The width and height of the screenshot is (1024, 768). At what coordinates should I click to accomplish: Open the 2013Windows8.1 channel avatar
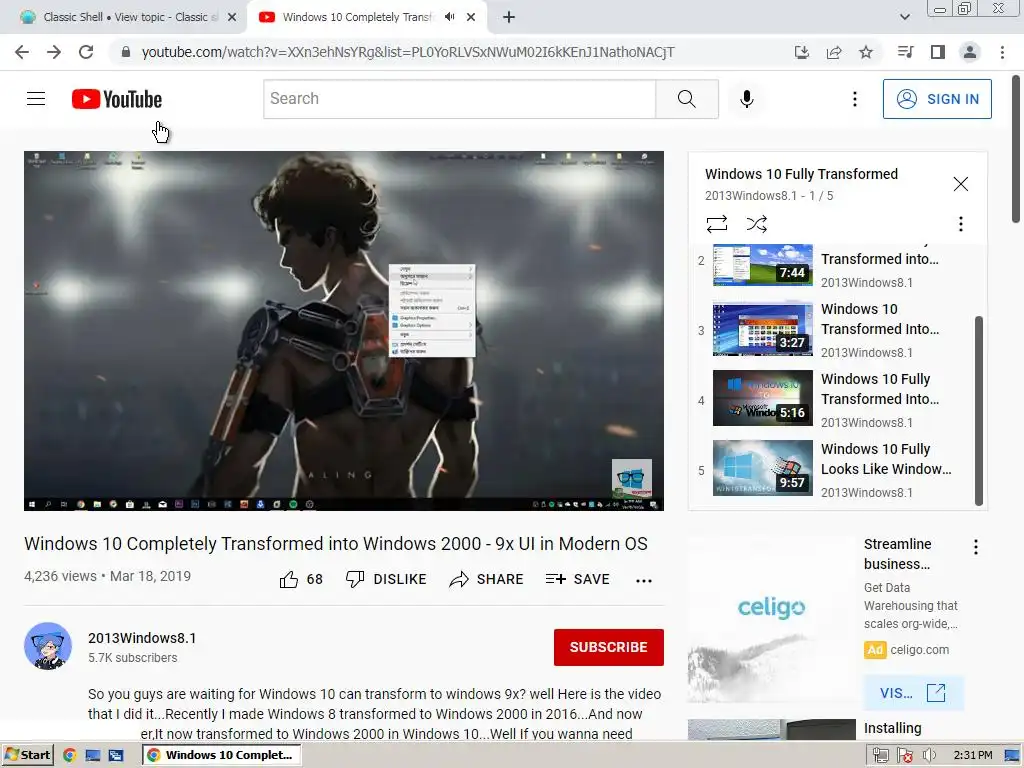tap(48, 646)
